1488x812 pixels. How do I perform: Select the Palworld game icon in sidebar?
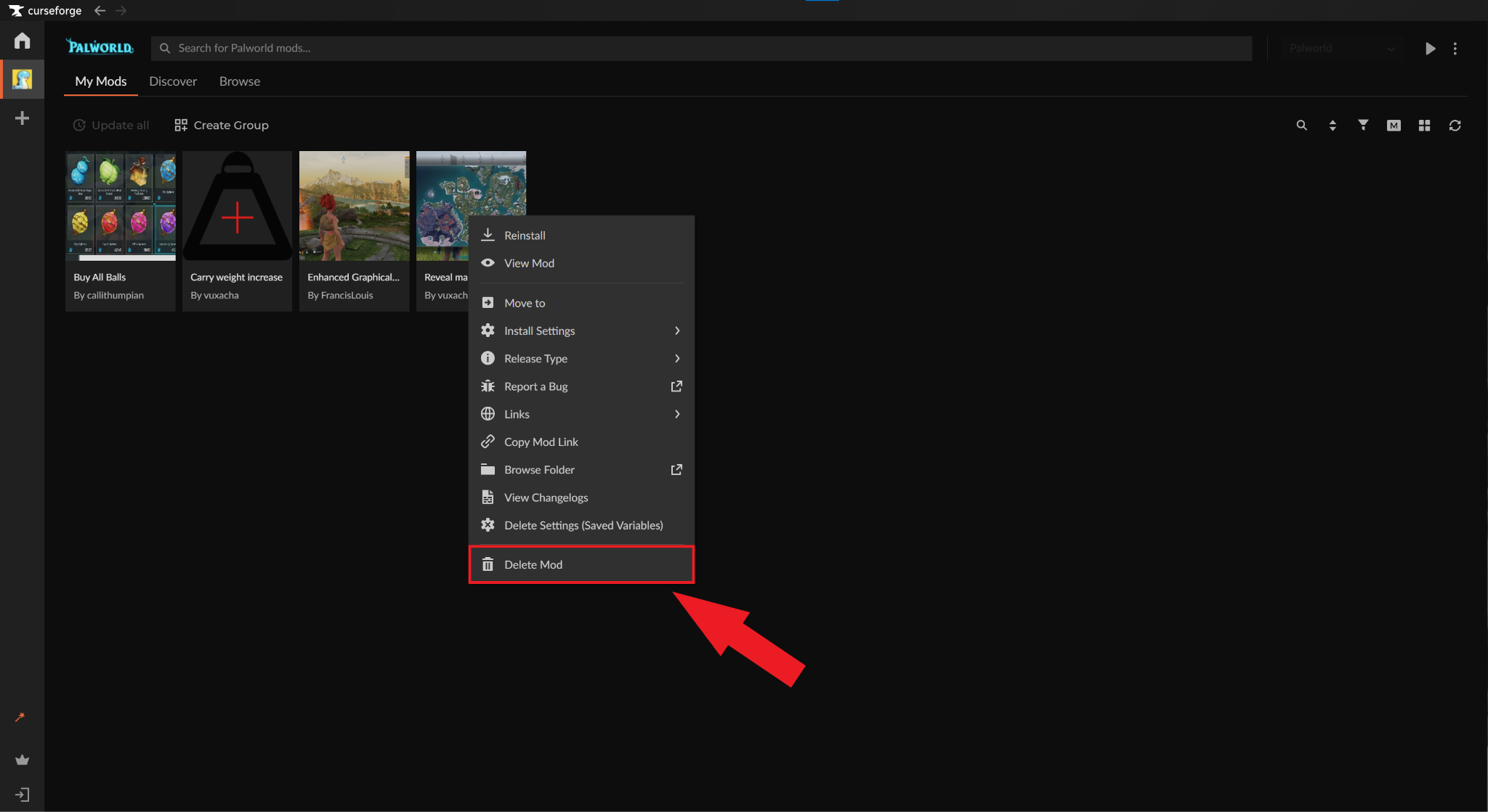point(22,79)
